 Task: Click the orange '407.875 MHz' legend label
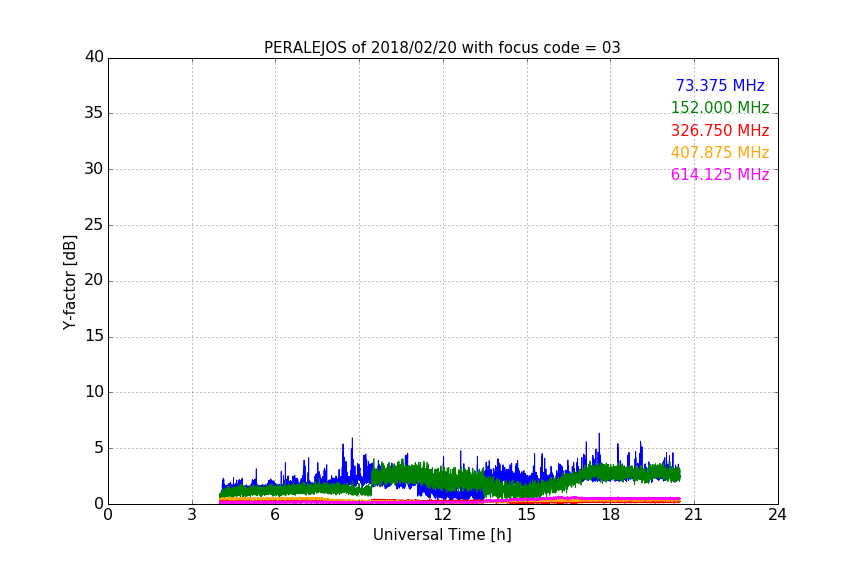point(720,153)
